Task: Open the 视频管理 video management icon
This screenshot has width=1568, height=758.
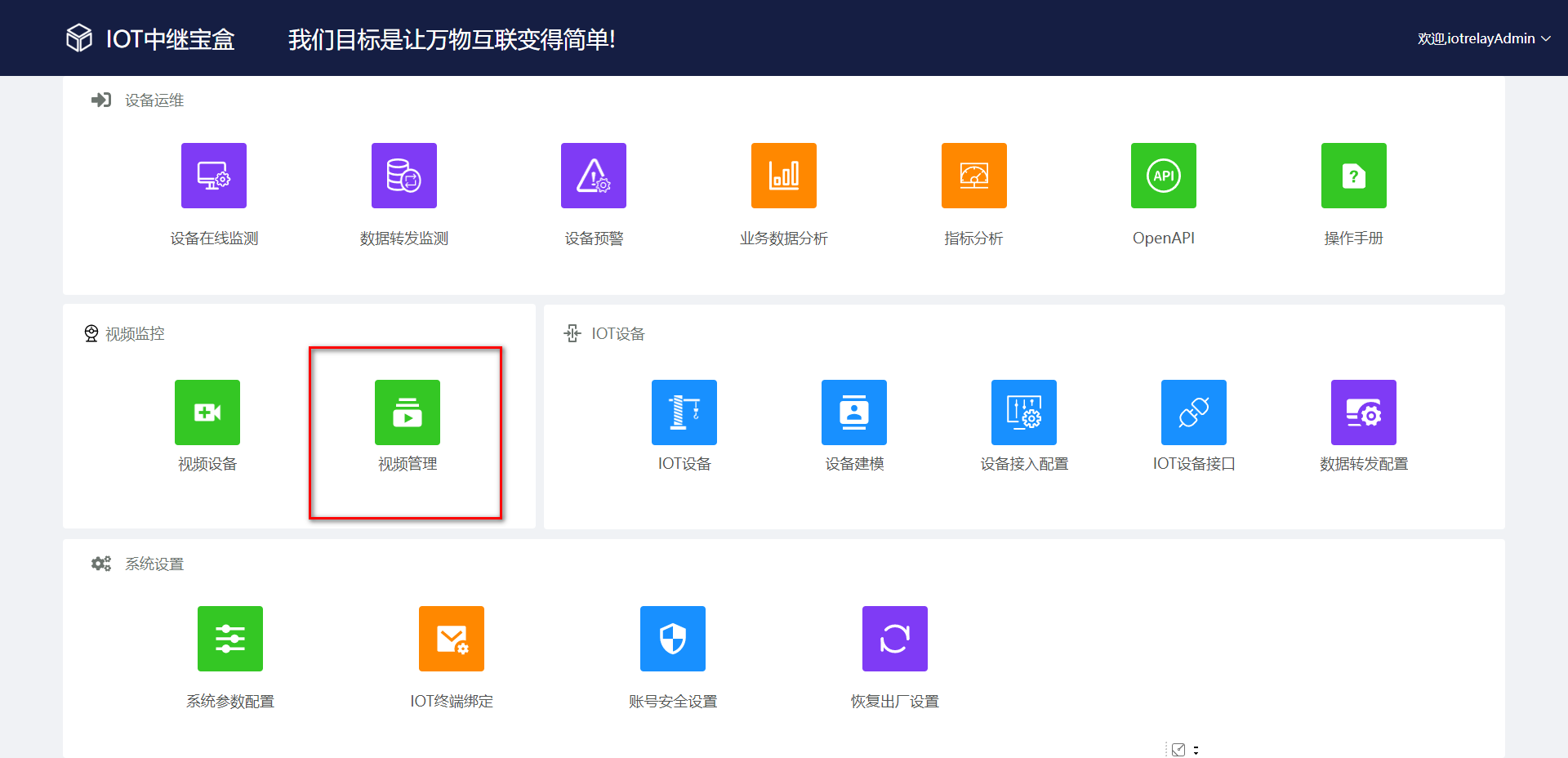Action: (x=407, y=412)
